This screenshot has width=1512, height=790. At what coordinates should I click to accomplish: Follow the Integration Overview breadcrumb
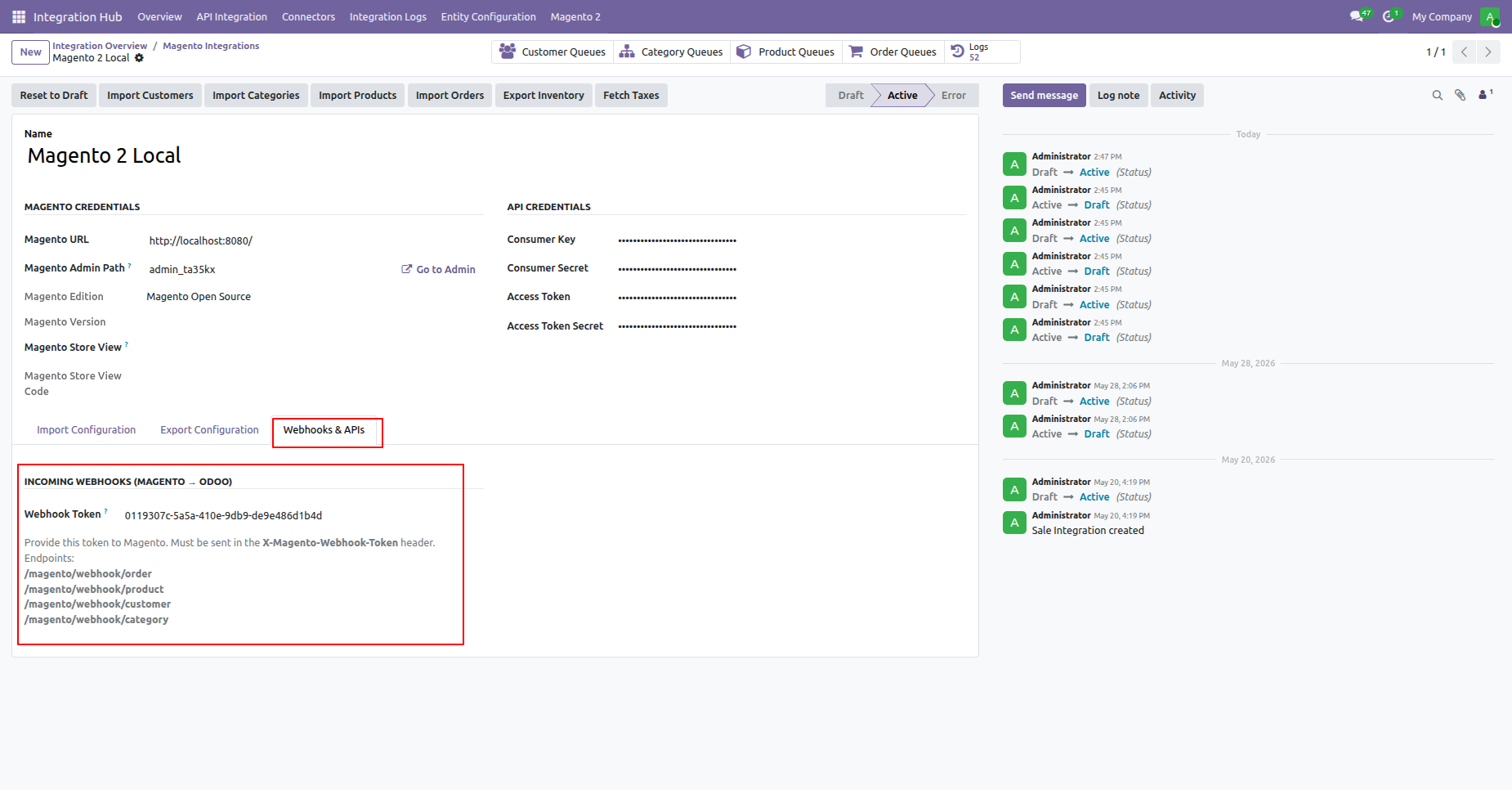(x=100, y=46)
